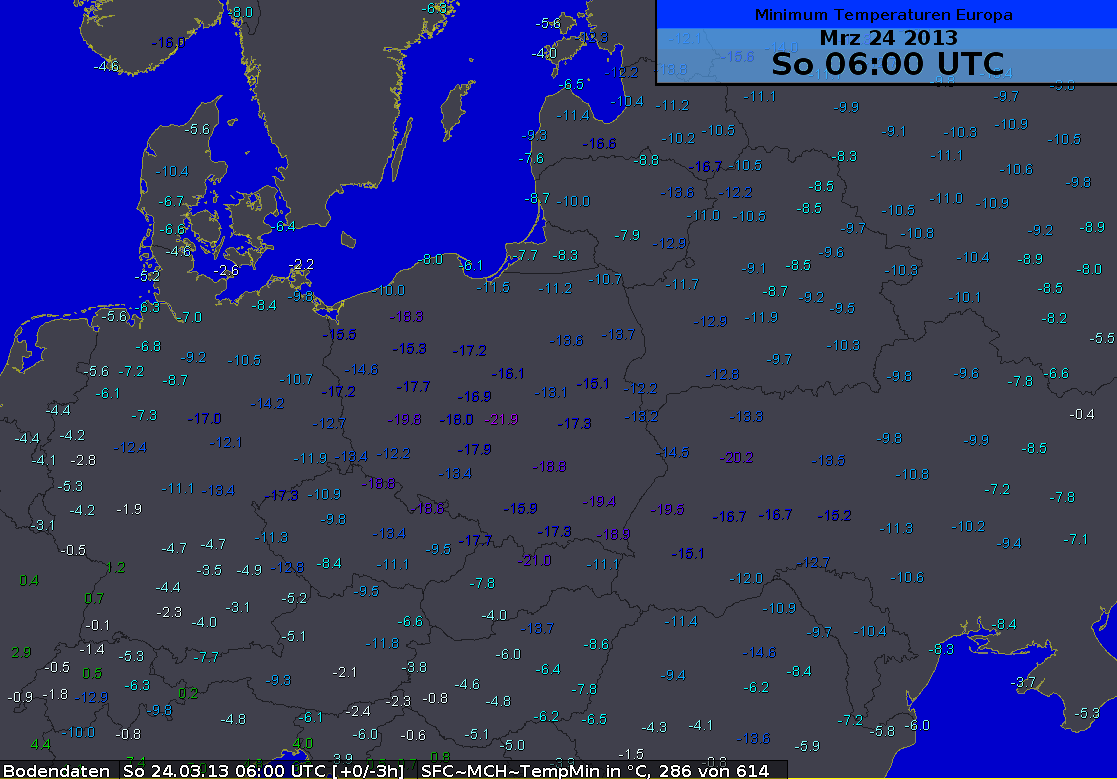Click the -1.5 temperature reading
Image resolution: width=1117 pixels, height=779 pixels.
tap(630, 753)
